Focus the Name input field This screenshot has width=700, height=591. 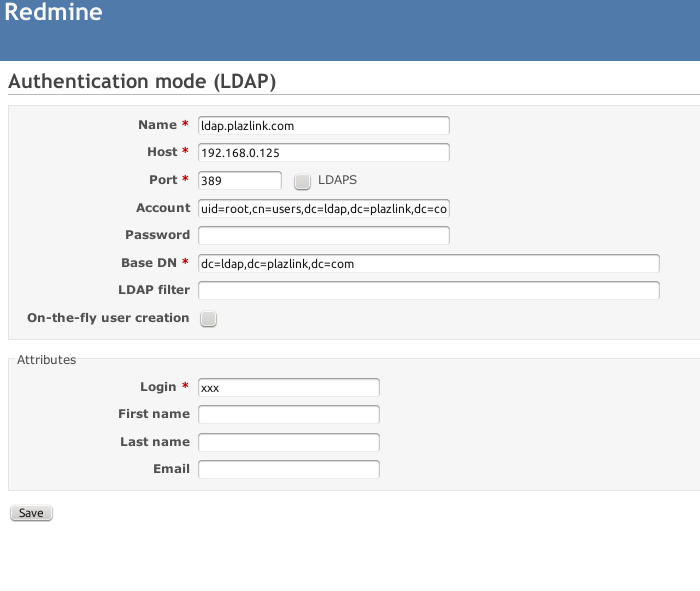tap(324, 125)
